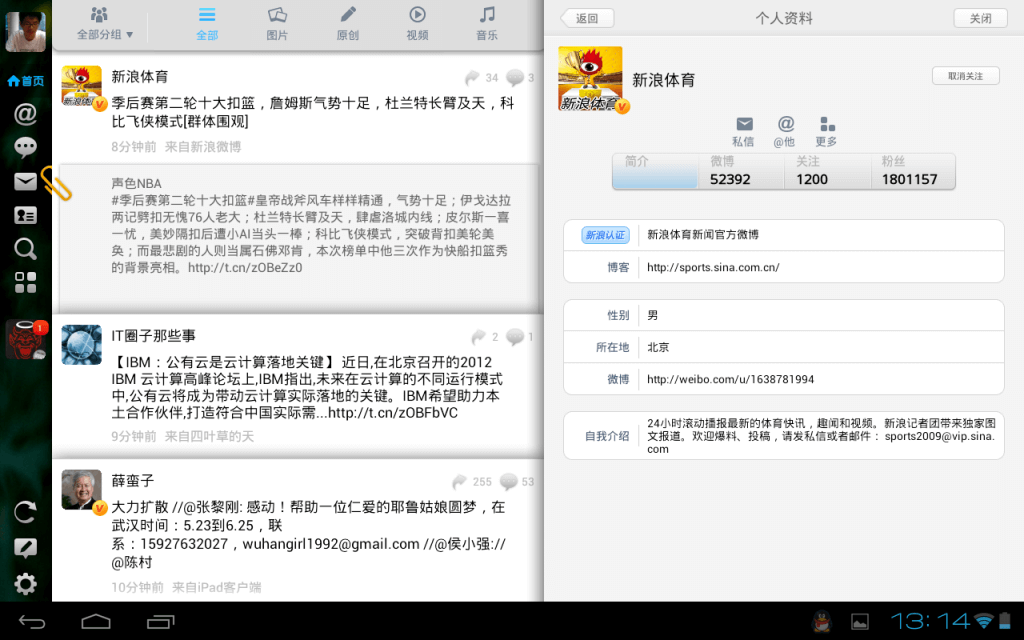Switch to the 原创 tab

(347, 24)
